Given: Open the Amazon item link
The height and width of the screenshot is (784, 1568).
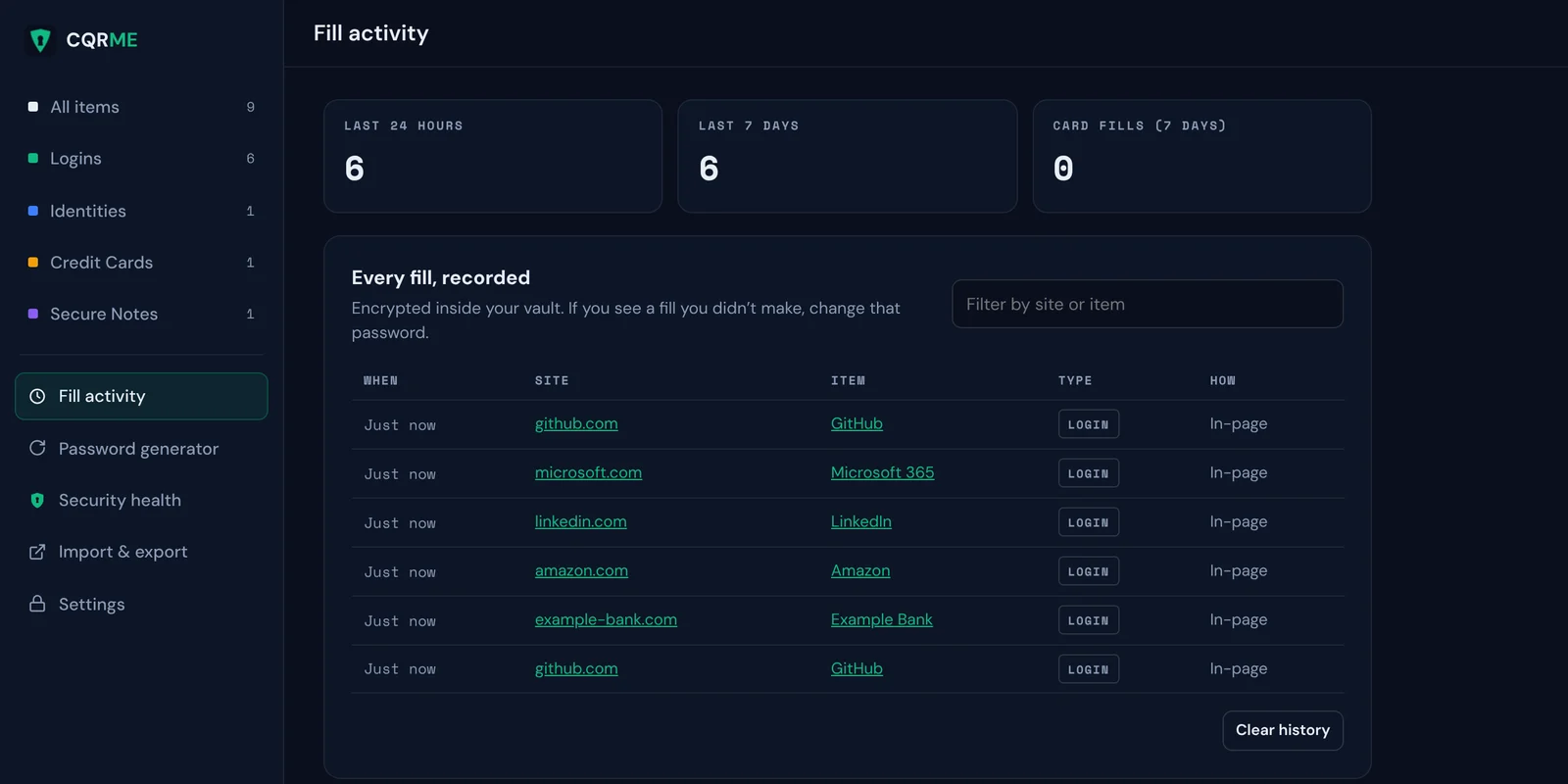Looking at the screenshot, I should (x=860, y=570).
